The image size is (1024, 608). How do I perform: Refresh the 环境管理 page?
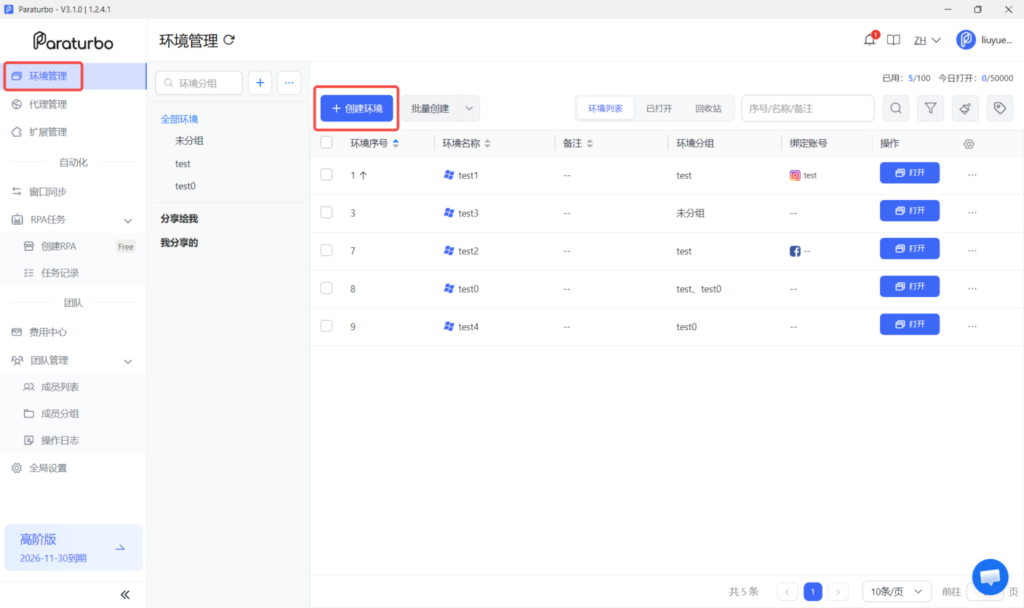pyautogui.click(x=229, y=40)
